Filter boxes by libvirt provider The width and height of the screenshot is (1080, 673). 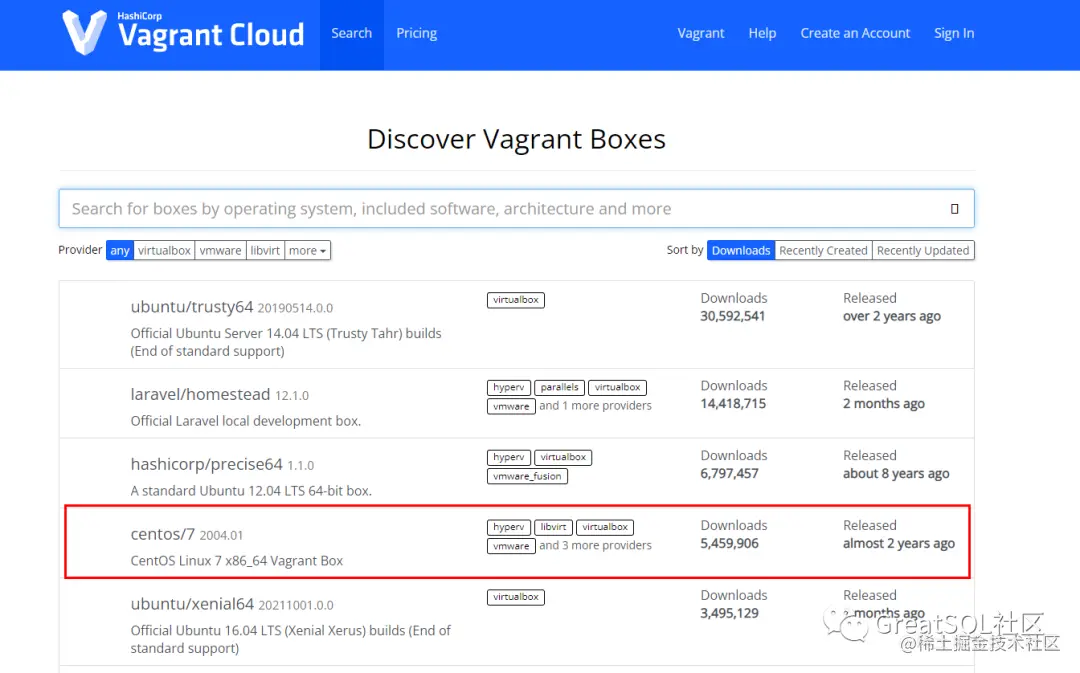point(265,250)
